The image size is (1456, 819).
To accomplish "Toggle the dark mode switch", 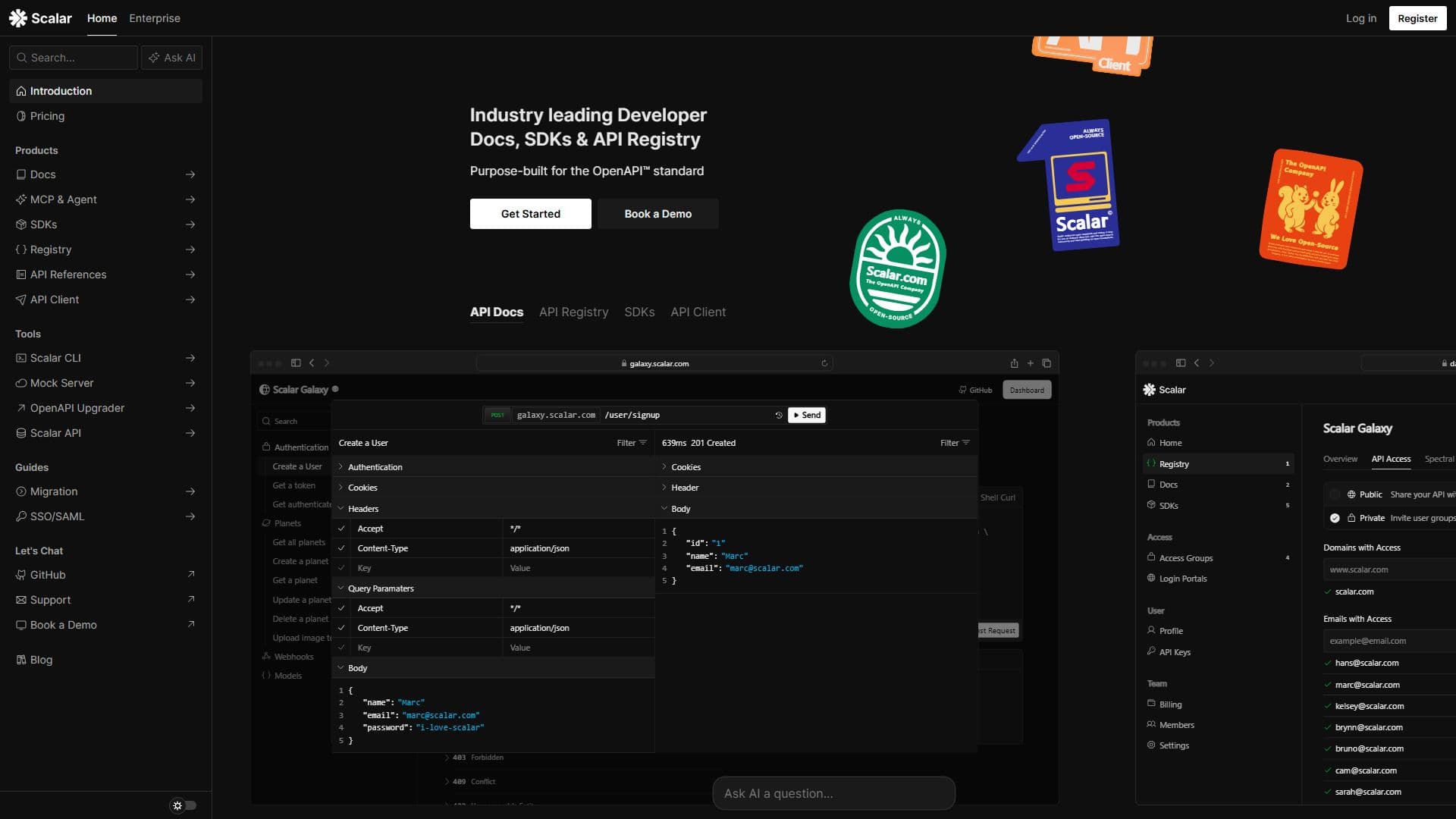I will [x=184, y=805].
